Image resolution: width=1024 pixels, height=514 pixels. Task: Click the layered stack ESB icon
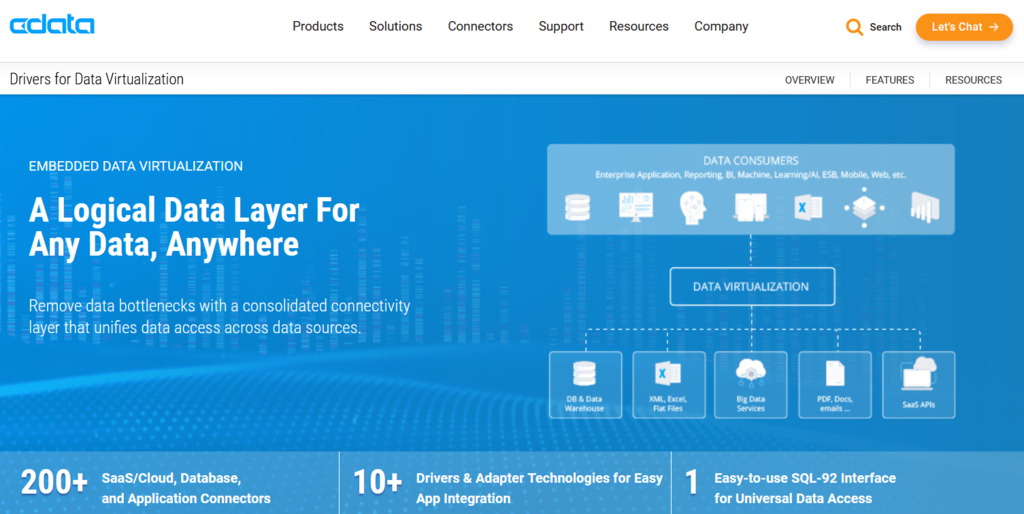[x=864, y=208]
